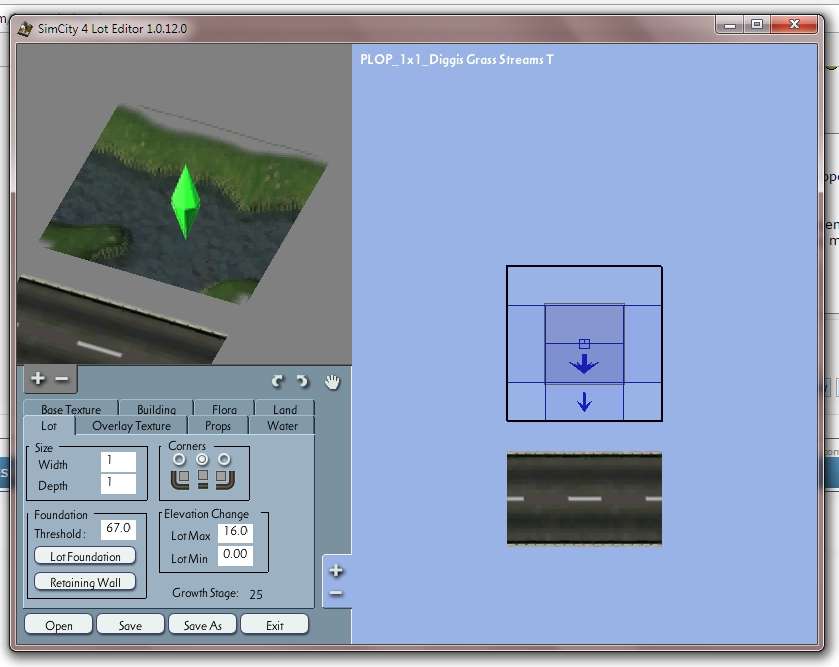The height and width of the screenshot is (667, 839).
Task: Rotate the preview clockwise
Action: tap(303, 381)
